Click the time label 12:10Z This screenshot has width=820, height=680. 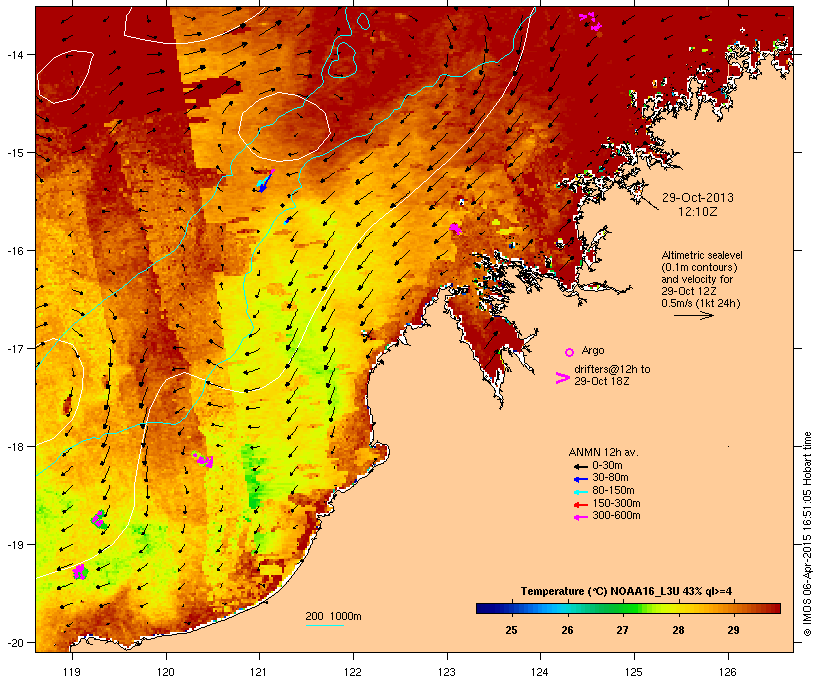[x=698, y=212]
